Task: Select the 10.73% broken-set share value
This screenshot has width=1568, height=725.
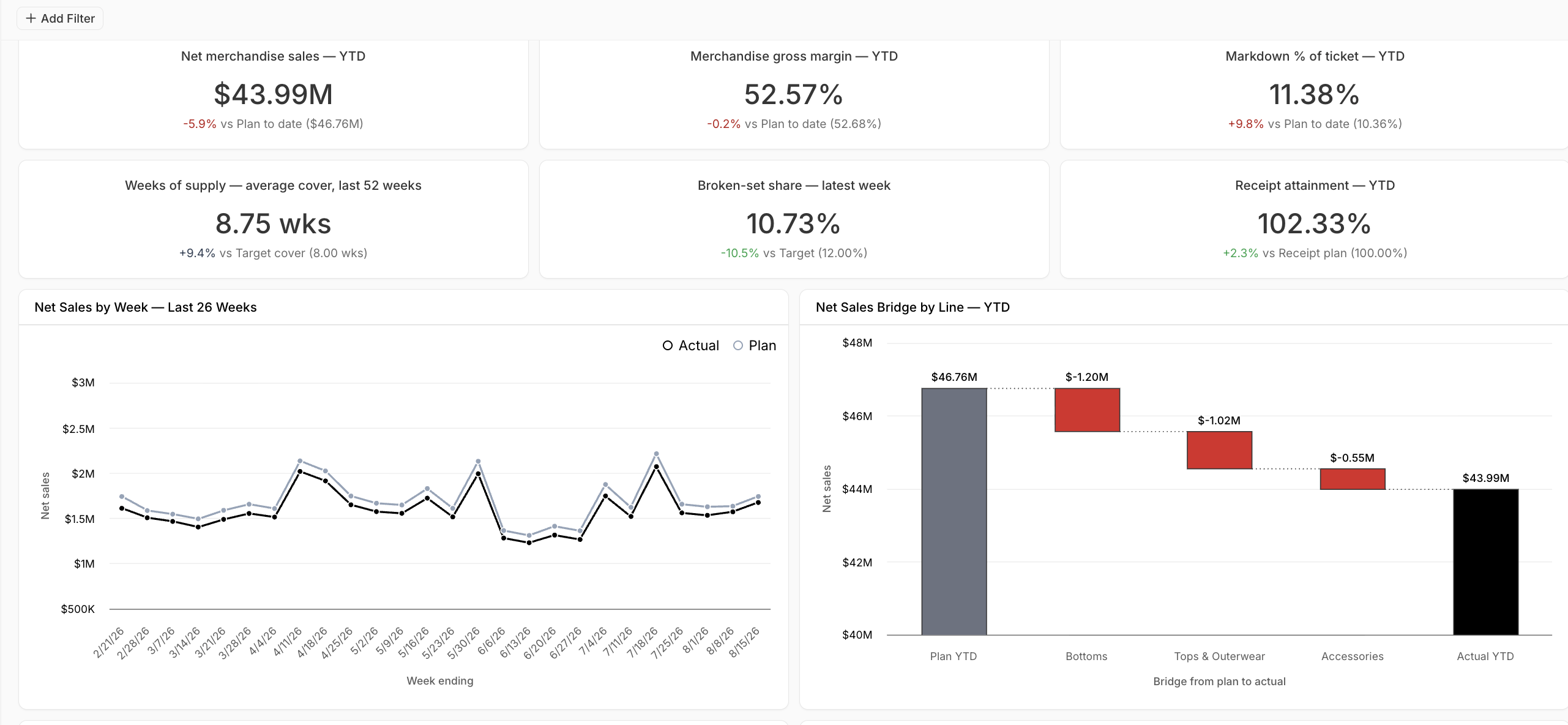Action: 794,224
